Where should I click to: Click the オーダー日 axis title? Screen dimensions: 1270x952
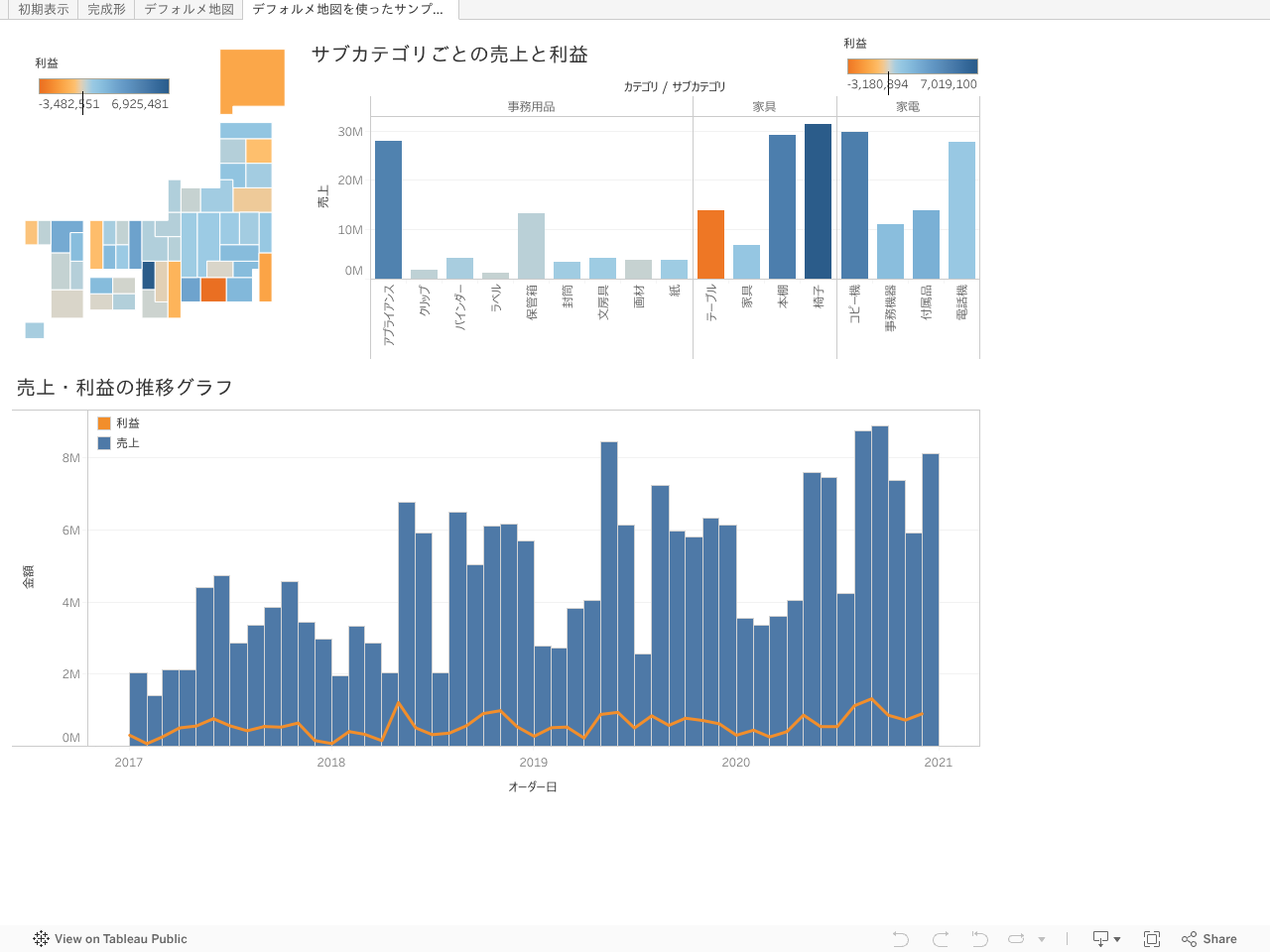pyautogui.click(x=533, y=787)
